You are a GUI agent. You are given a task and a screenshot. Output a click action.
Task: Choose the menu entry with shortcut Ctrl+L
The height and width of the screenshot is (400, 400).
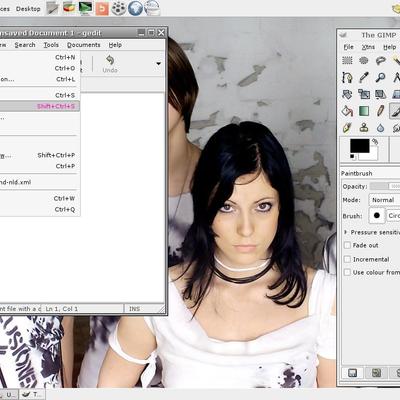pyautogui.click(x=40, y=79)
